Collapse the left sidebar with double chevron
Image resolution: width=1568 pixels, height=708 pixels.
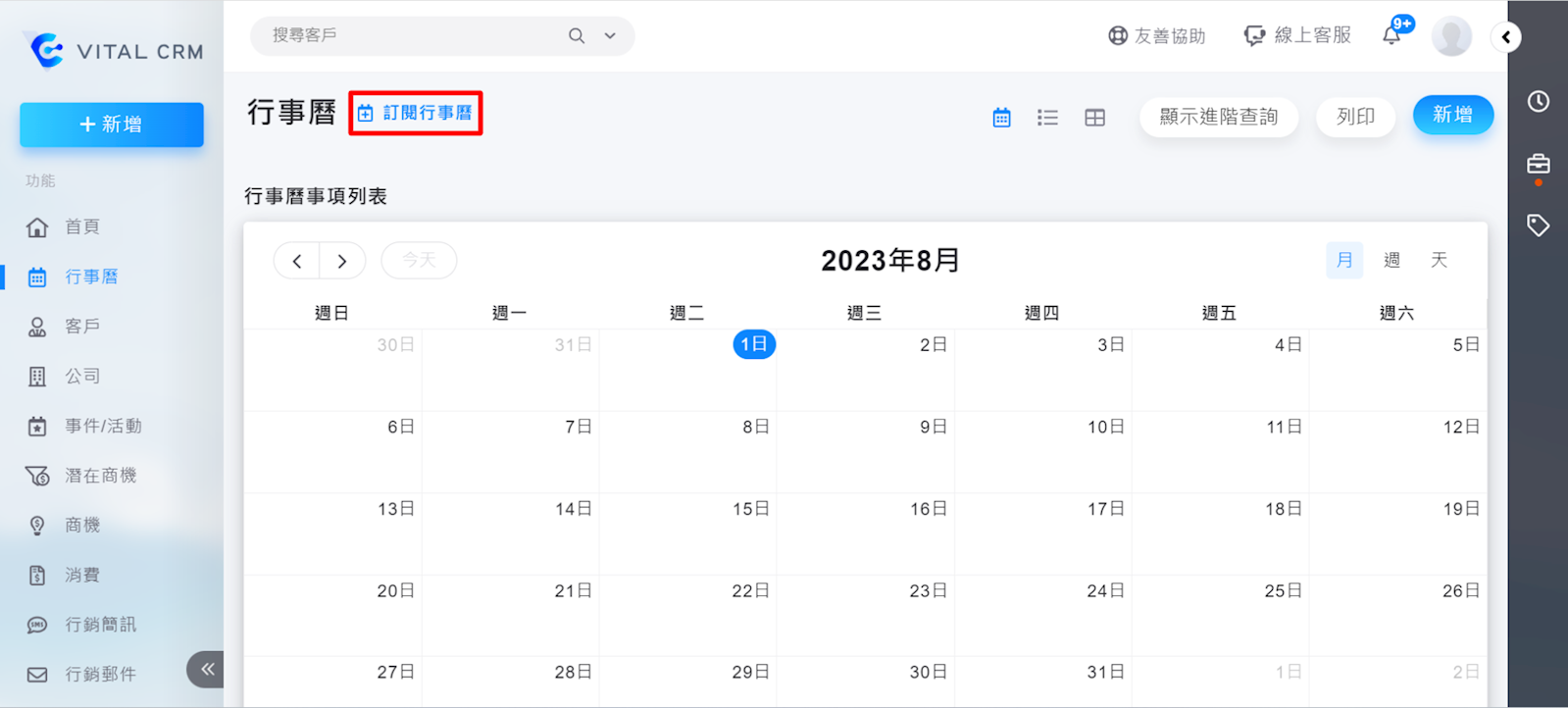(207, 670)
